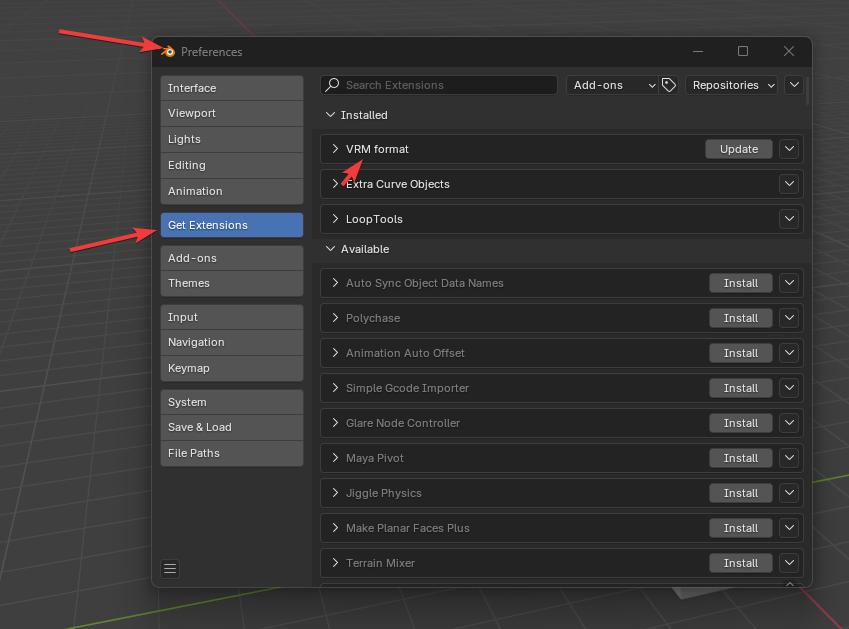Click the Blender logo in the title bar

pyautogui.click(x=169, y=52)
